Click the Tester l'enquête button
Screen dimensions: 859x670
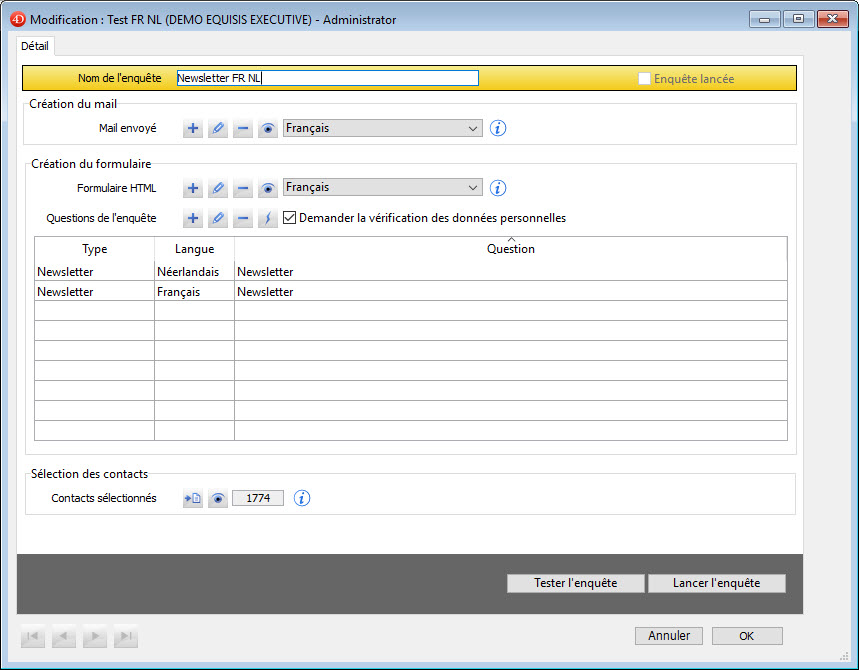point(575,583)
